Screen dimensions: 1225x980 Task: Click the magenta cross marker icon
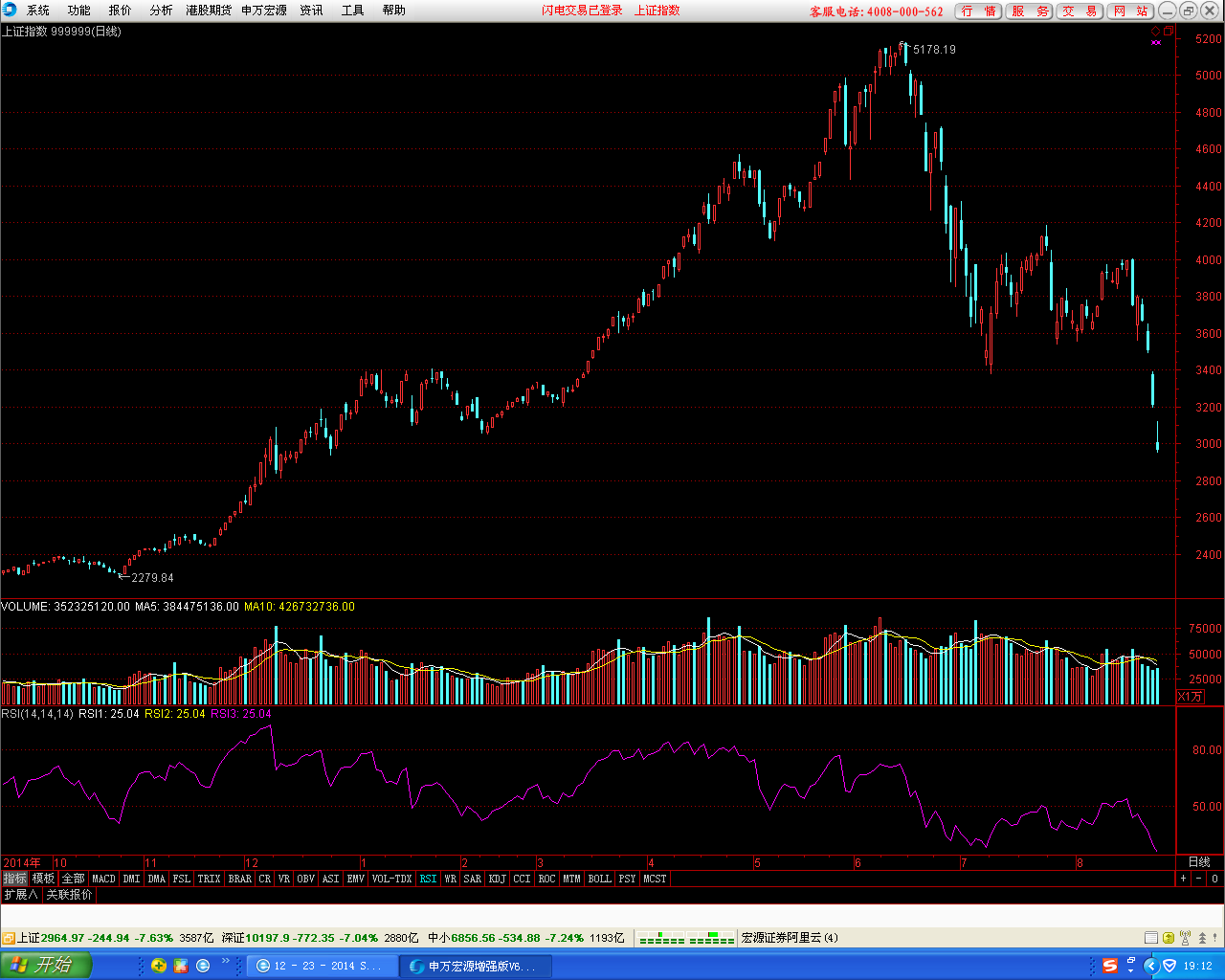(x=1156, y=42)
